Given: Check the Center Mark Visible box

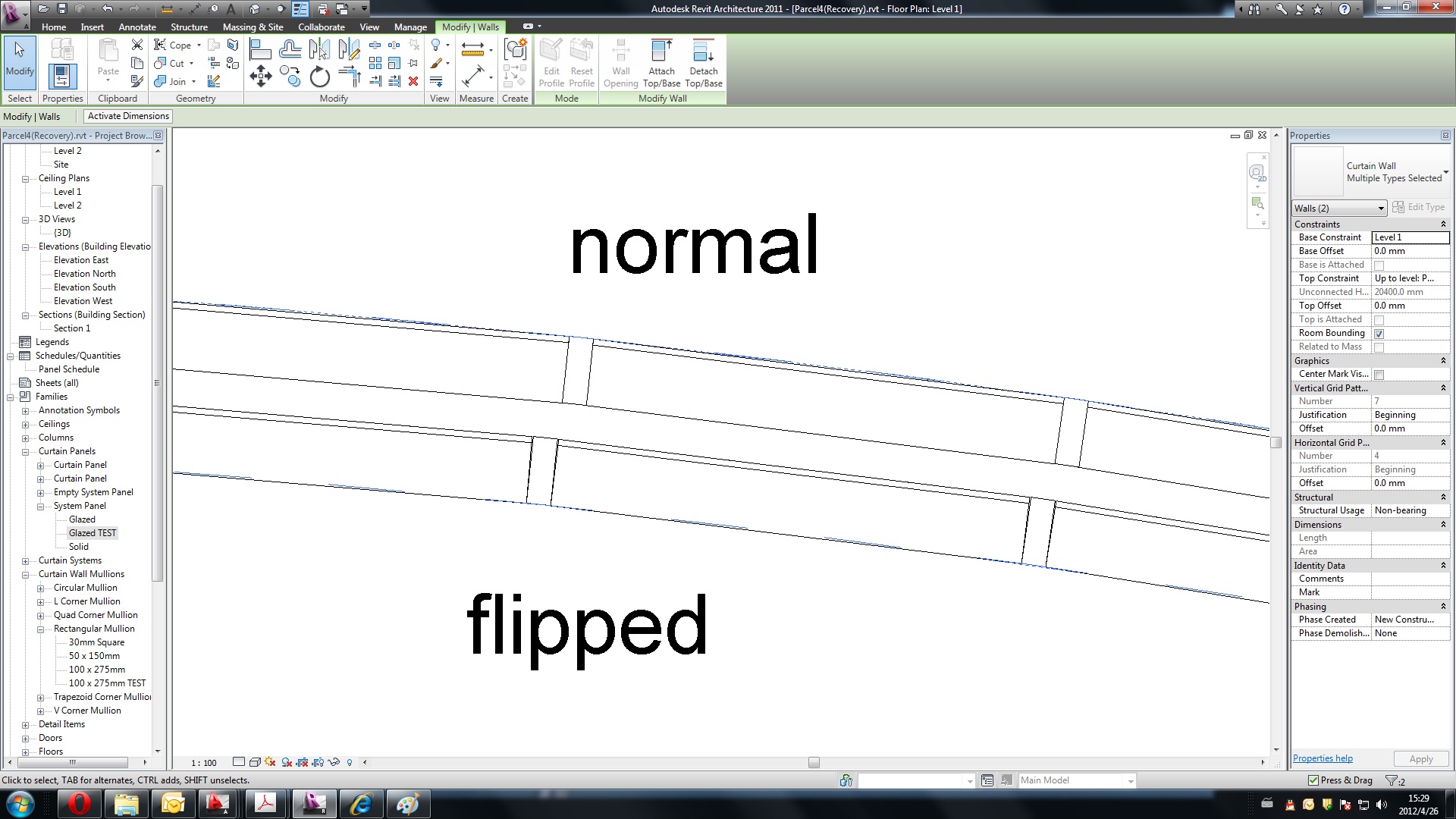Looking at the screenshot, I should click(x=1379, y=375).
